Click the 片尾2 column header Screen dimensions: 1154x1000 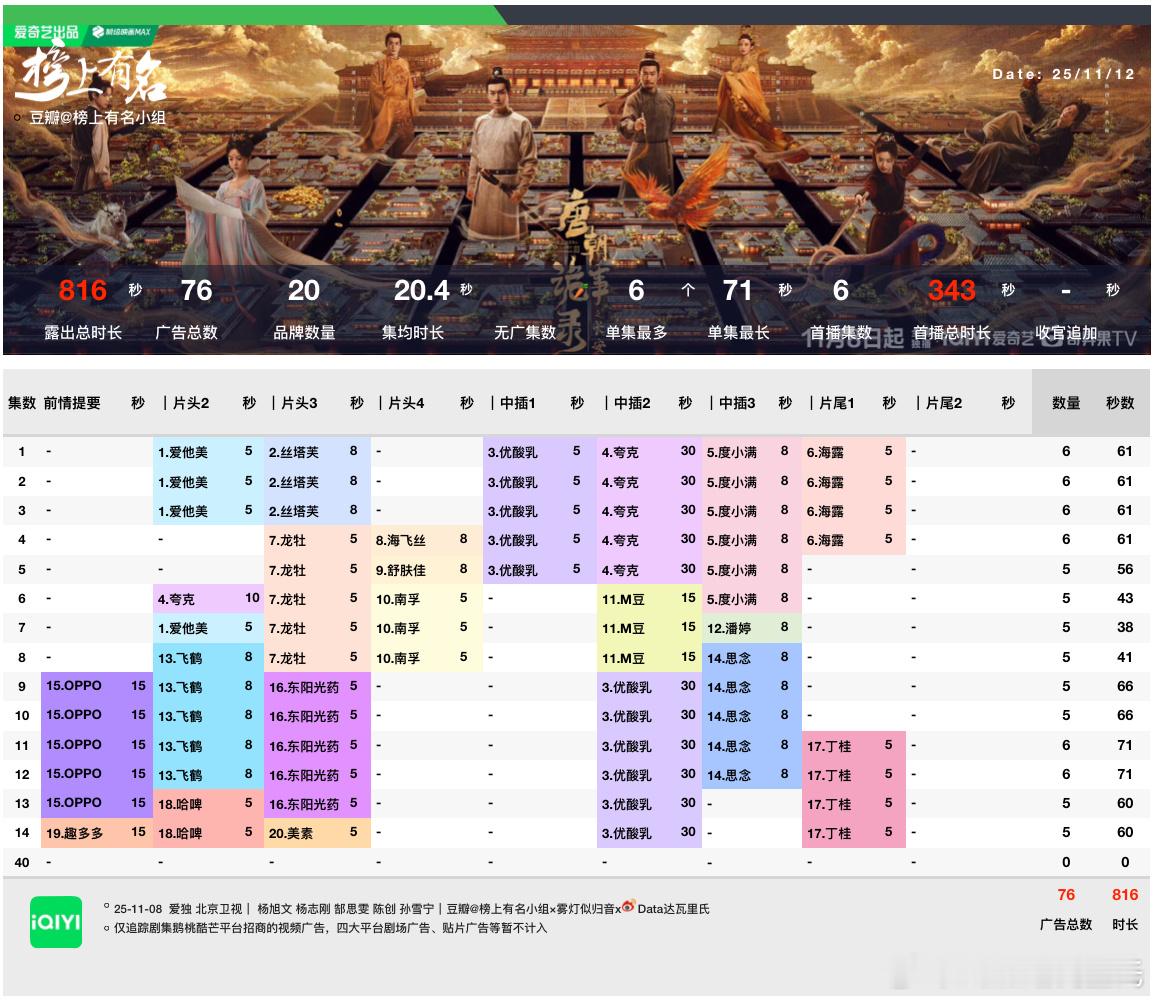tap(944, 403)
